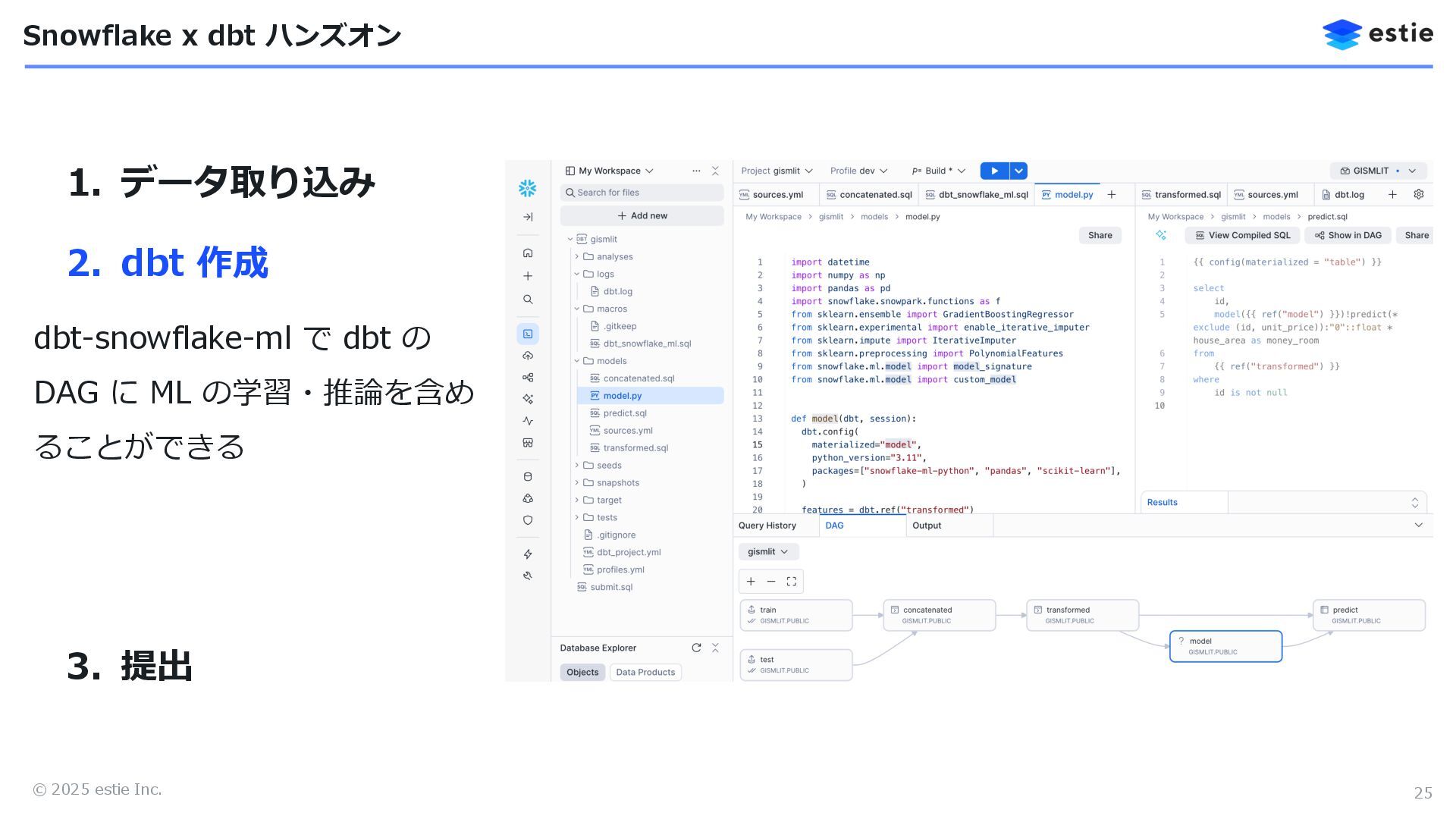Open editor settings gear icon
This screenshot has width=1456, height=819.
1419,195
